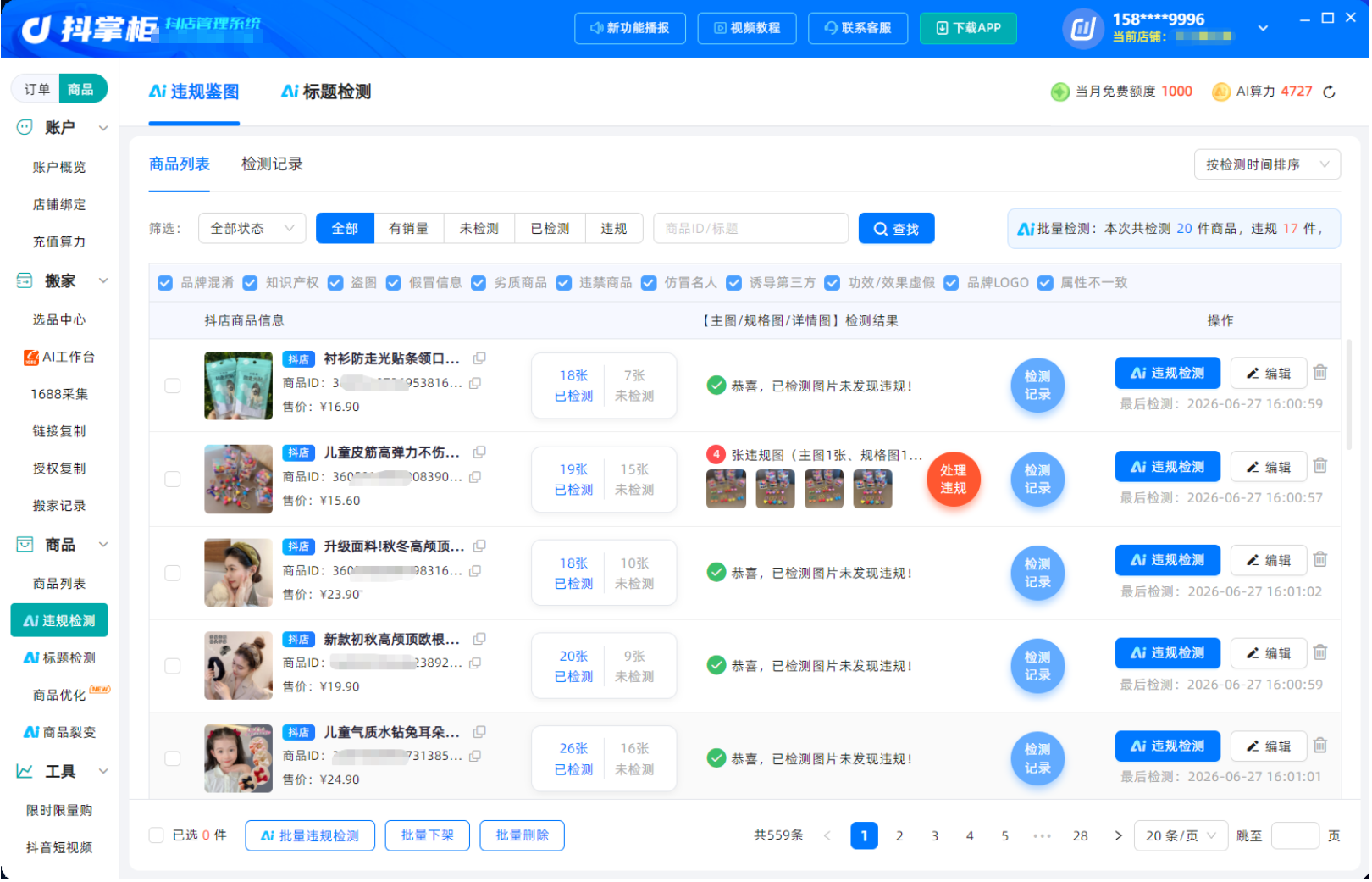Open the 检测记录 circle for the 儿童皮筋 product

coord(1038,480)
